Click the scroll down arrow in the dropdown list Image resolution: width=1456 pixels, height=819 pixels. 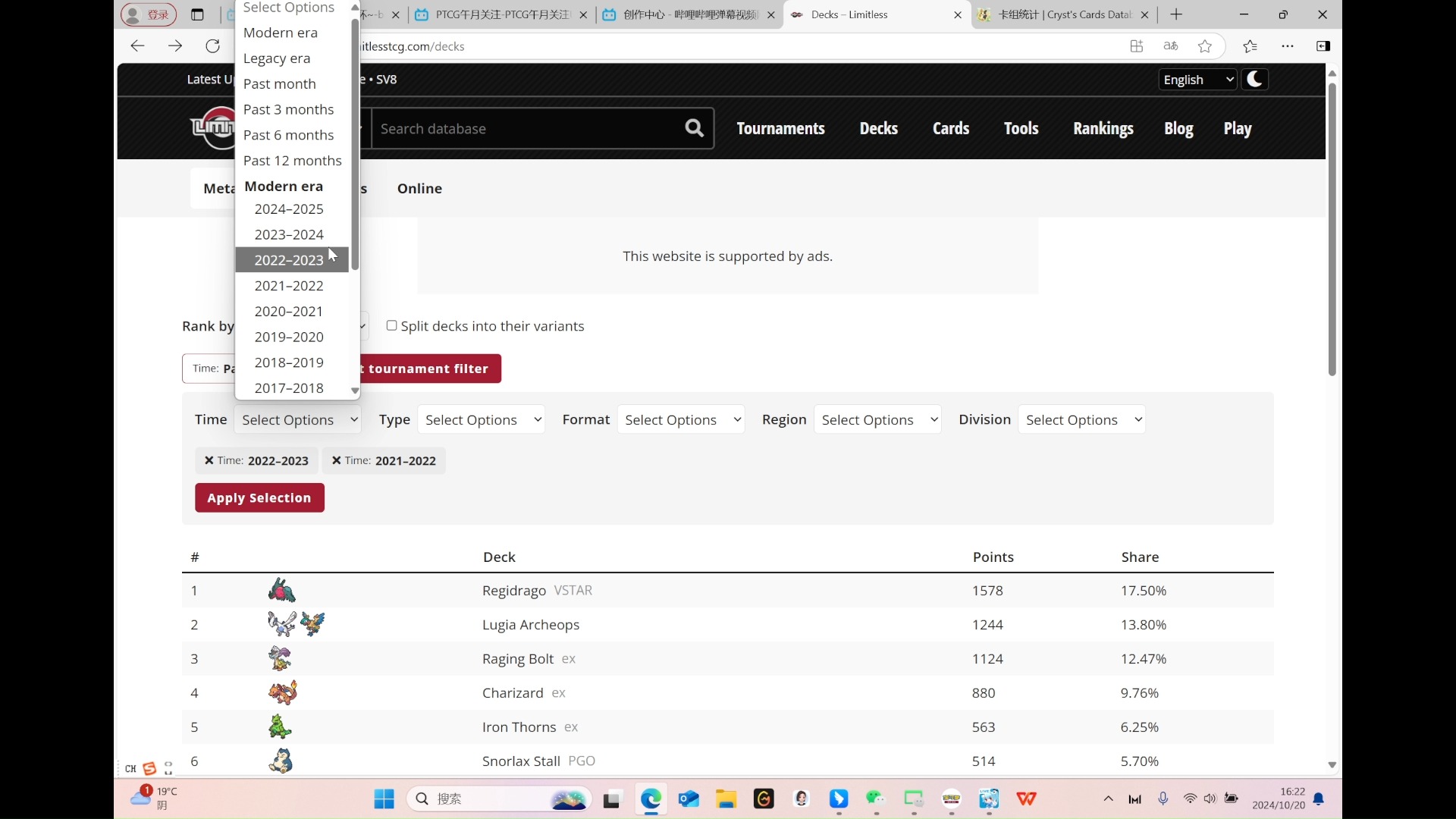pyautogui.click(x=354, y=391)
